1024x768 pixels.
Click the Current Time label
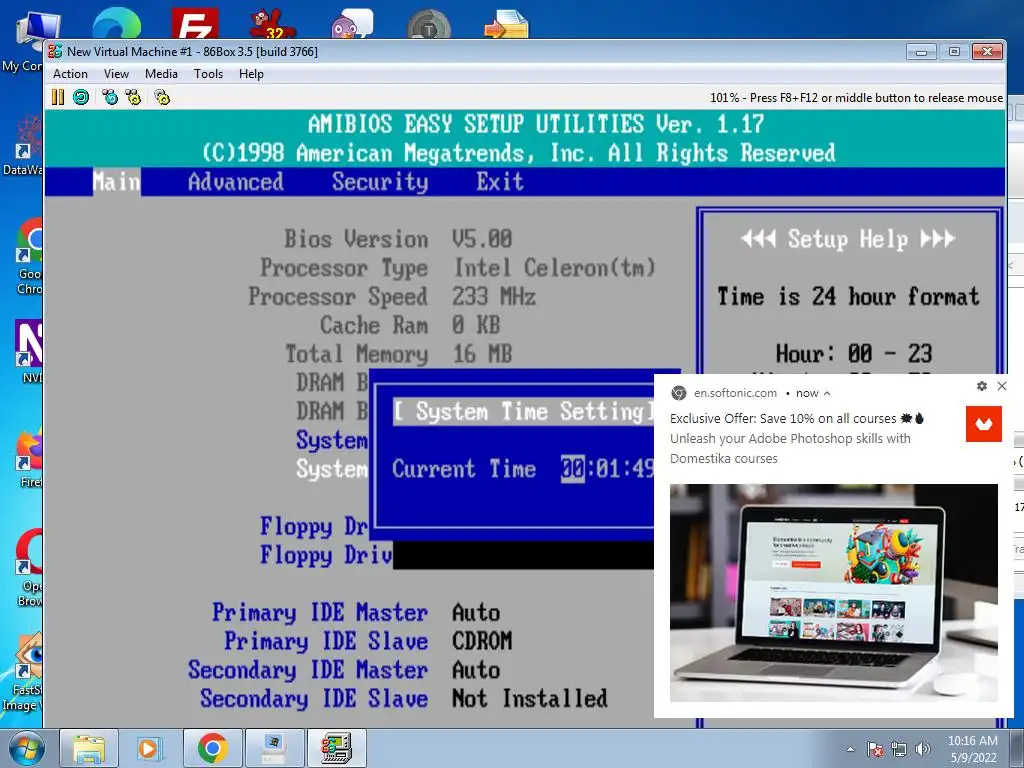coord(464,469)
